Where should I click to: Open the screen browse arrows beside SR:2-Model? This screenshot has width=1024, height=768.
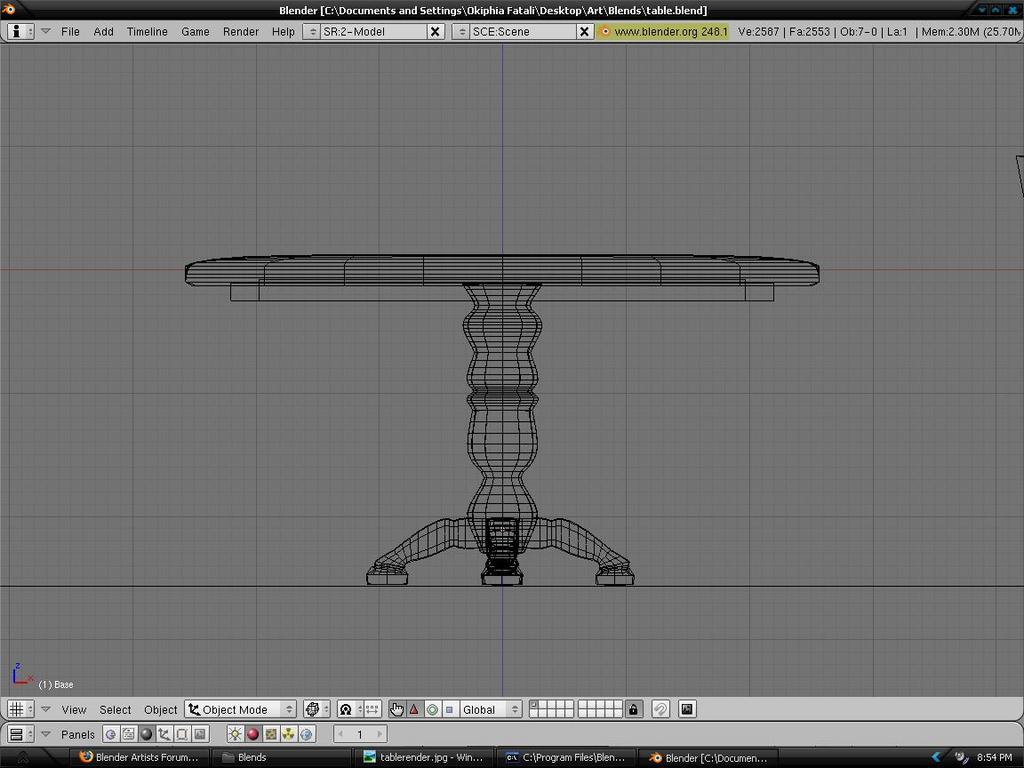coord(312,31)
